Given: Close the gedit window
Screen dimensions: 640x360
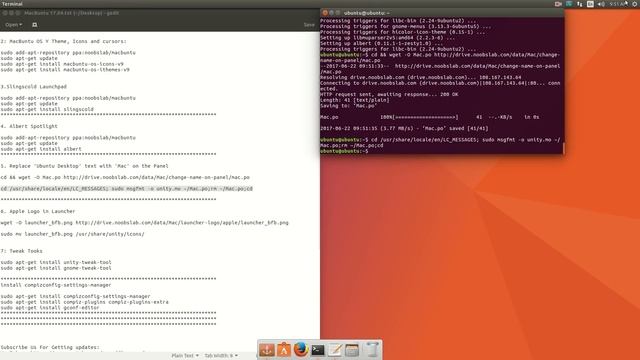Looking at the screenshot, I should coord(5,13).
